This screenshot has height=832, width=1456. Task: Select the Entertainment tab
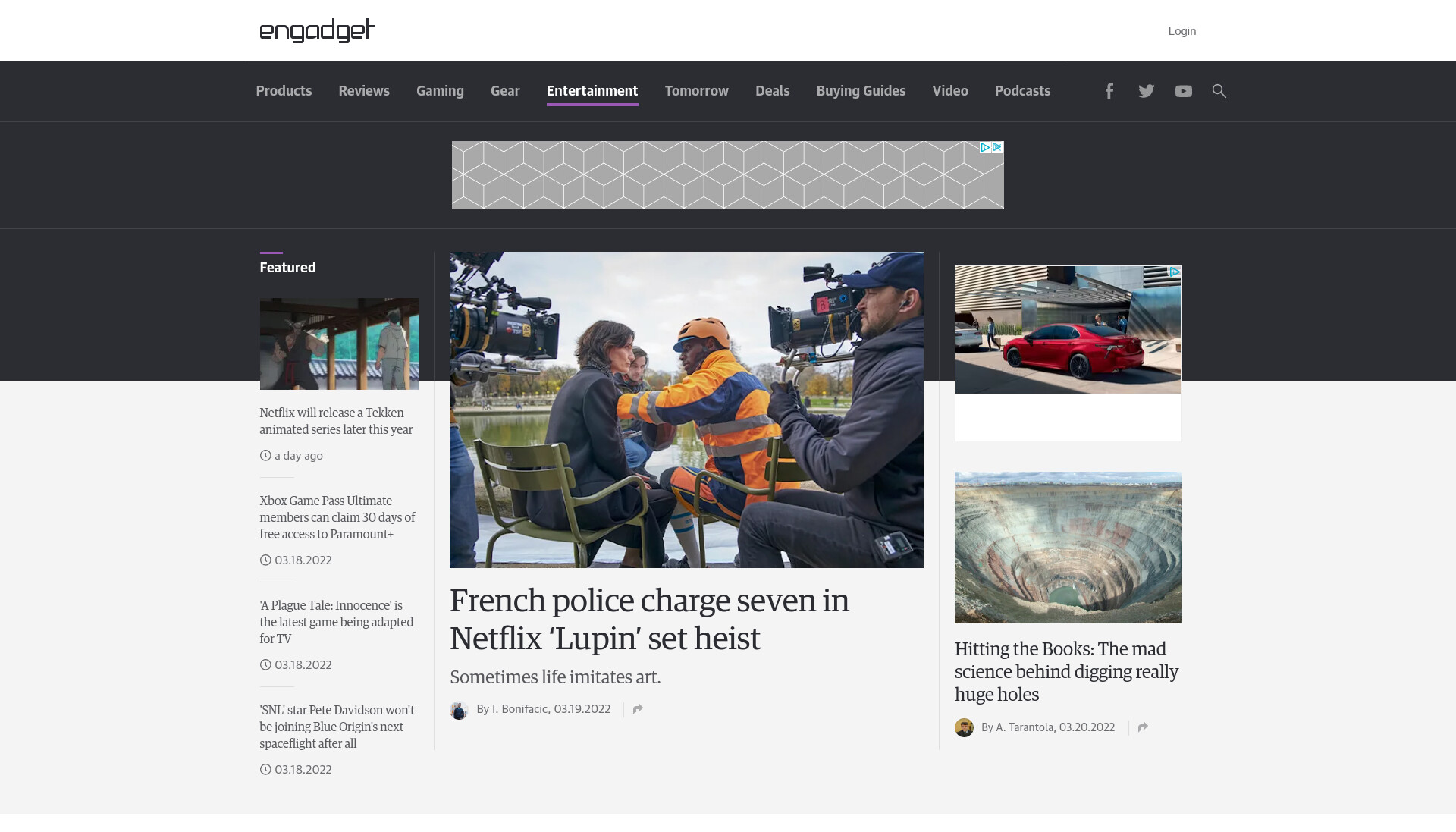592,91
